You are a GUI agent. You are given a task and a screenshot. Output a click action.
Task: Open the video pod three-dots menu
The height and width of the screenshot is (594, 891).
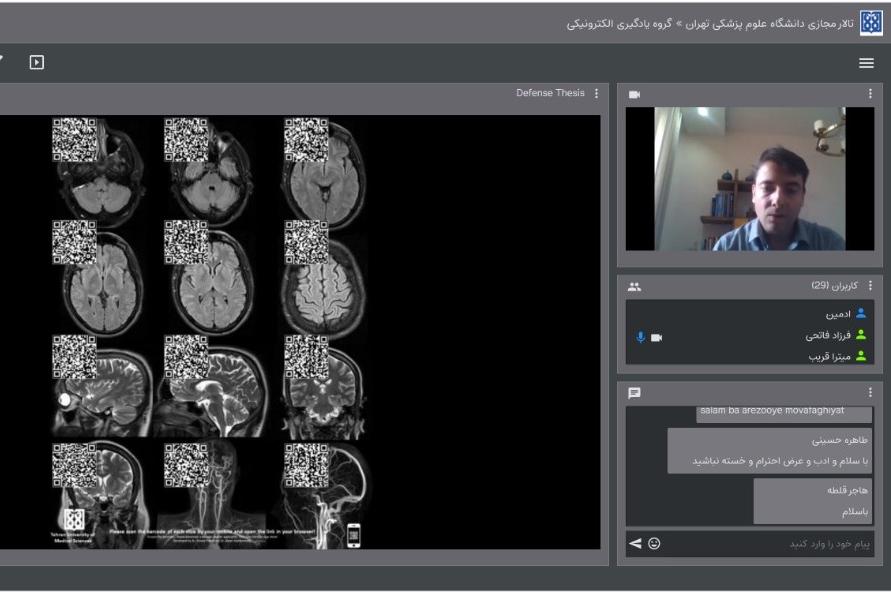(870, 94)
